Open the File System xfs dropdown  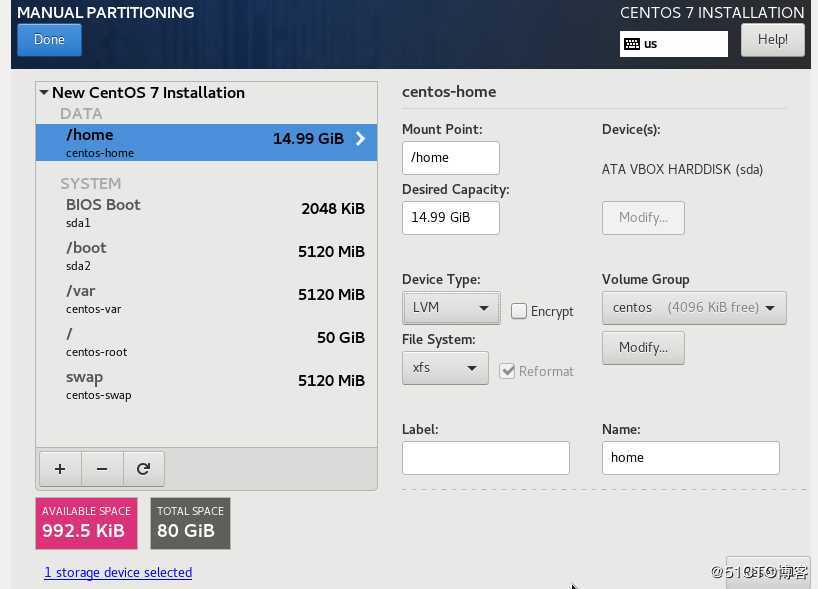coord(445,368)
